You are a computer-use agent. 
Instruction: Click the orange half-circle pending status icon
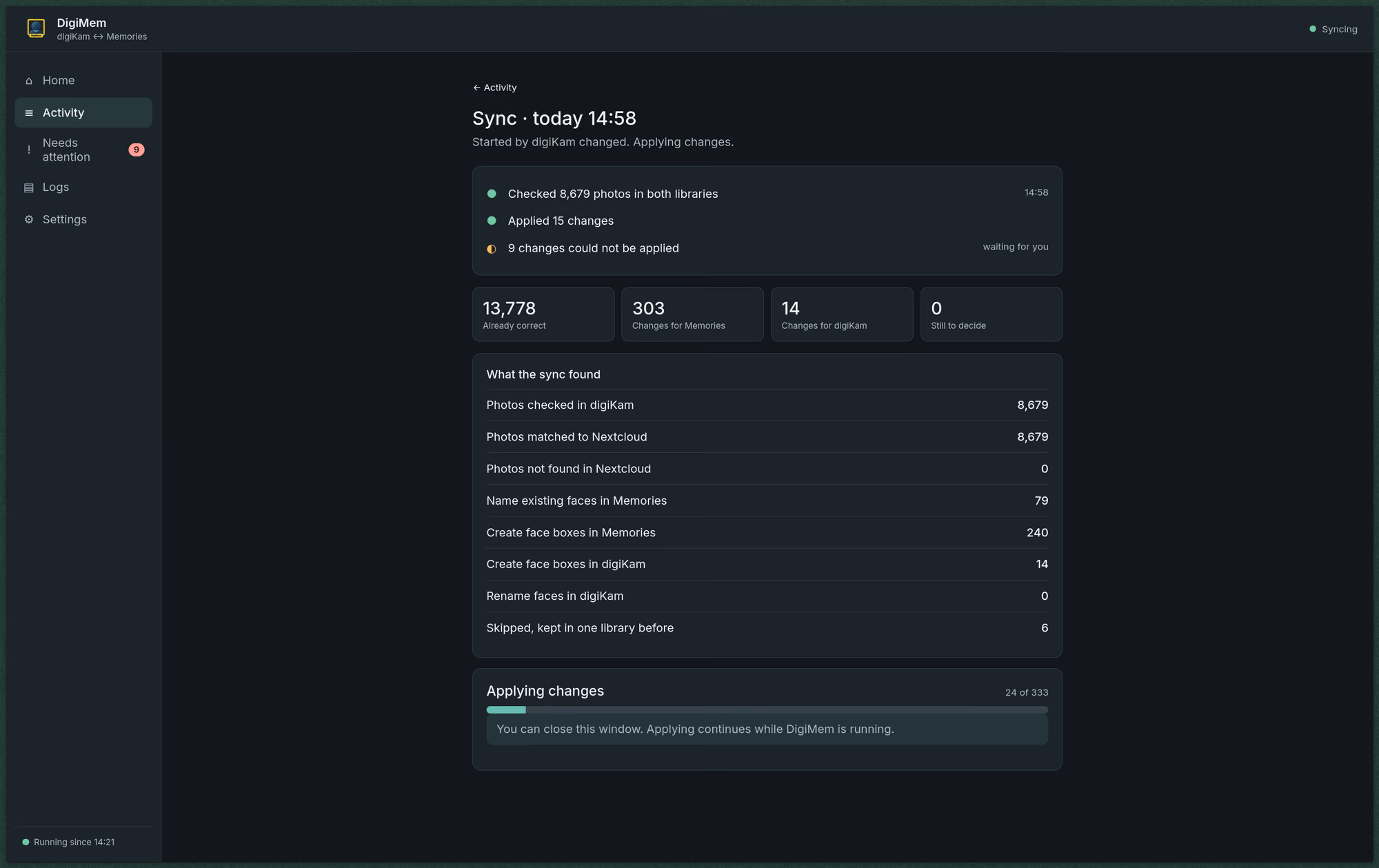click(x=492, y=249)
